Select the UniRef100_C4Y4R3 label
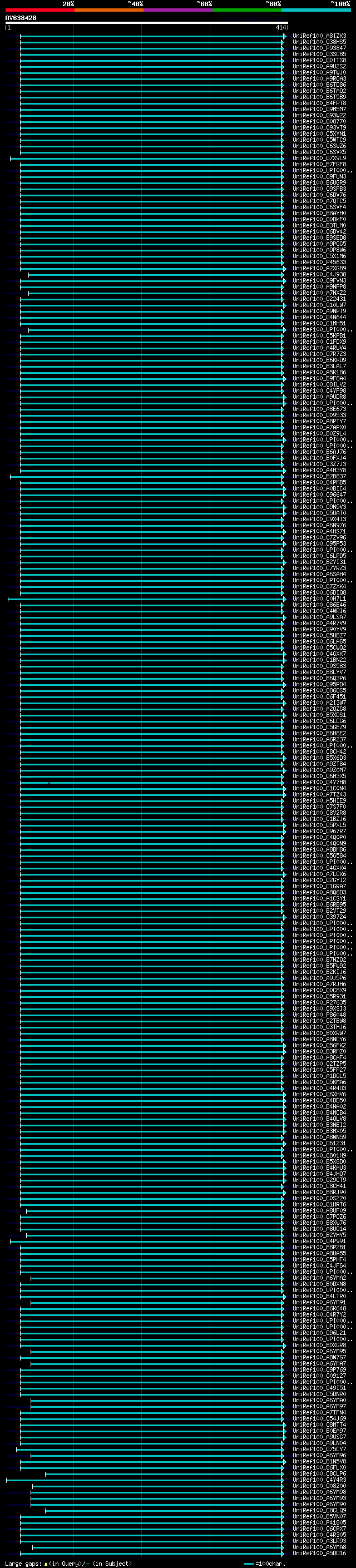Image resolution: width=356 pixels, height=1568 pixels. point(319,1480)
